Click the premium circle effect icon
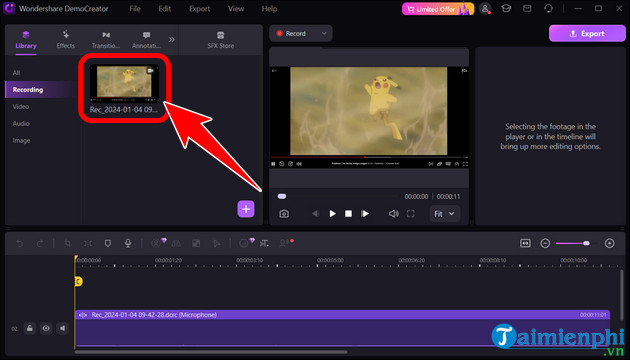630x360 pixels. click(x=246, y=243)
